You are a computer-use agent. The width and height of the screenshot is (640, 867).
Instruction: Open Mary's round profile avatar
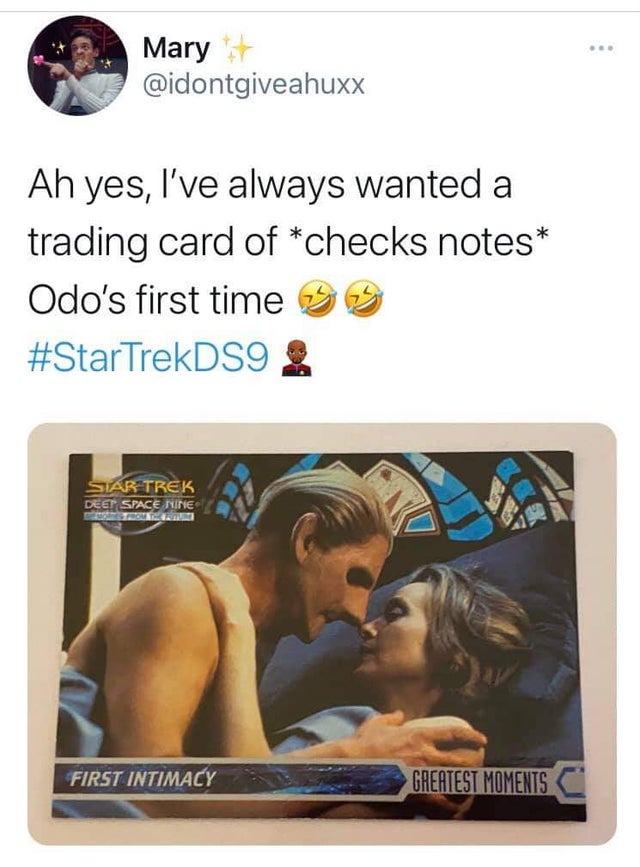tap(78, 65)
